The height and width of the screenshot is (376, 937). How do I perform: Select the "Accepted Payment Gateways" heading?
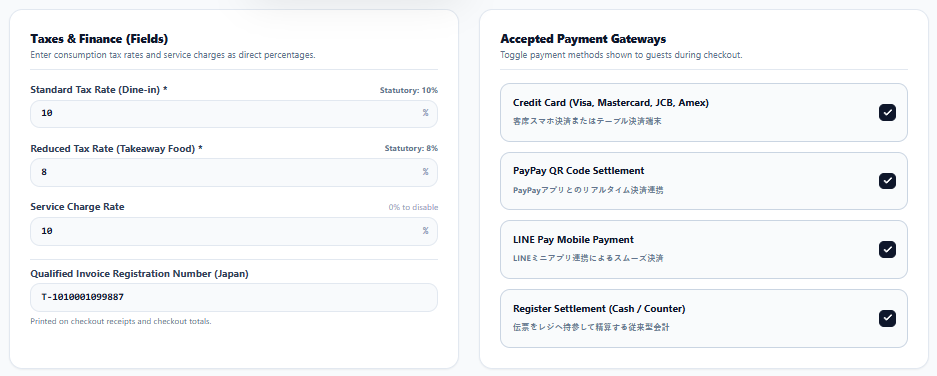583,39
